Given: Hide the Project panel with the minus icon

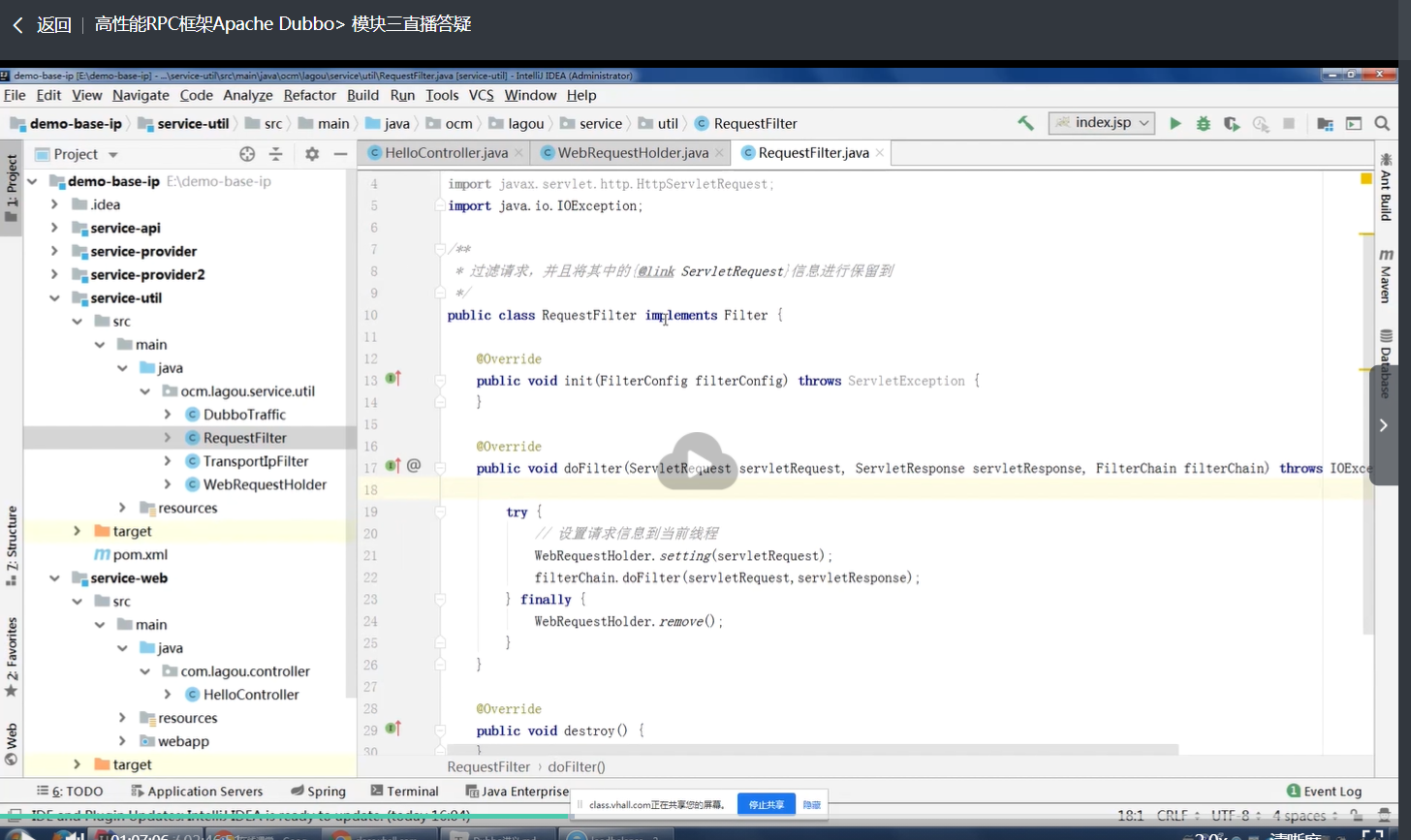Looking at the screenshot, I should click(x=340, y=154).
